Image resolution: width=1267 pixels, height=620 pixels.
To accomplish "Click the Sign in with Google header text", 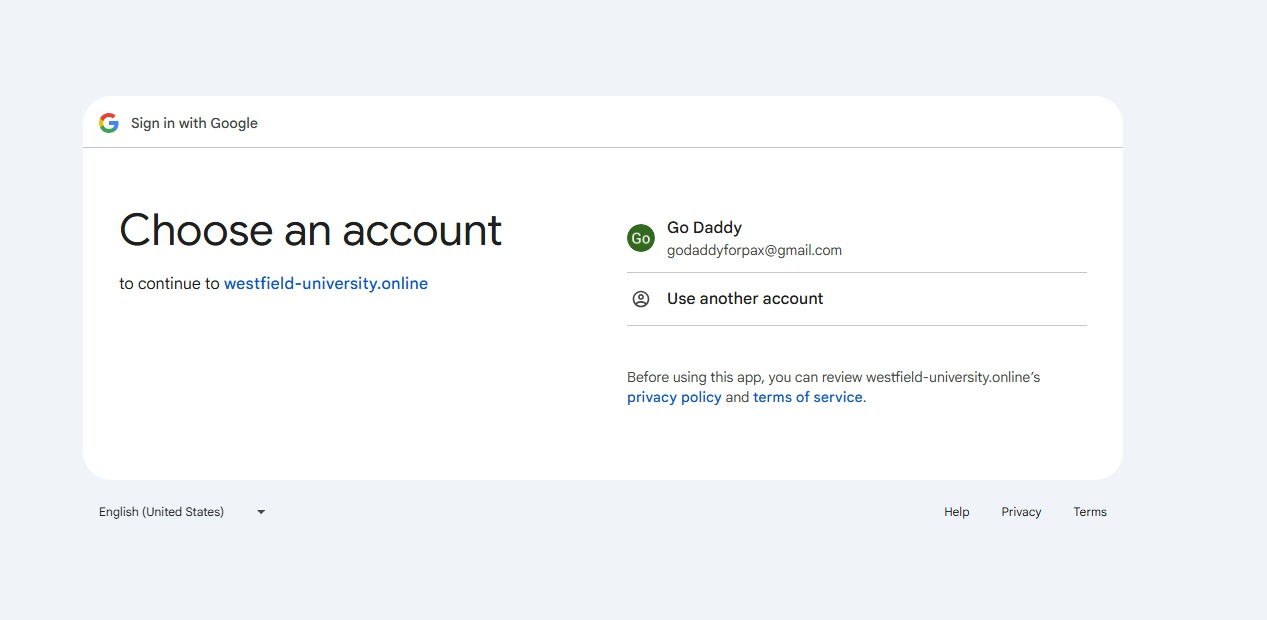I will click(x=193, y=123).
